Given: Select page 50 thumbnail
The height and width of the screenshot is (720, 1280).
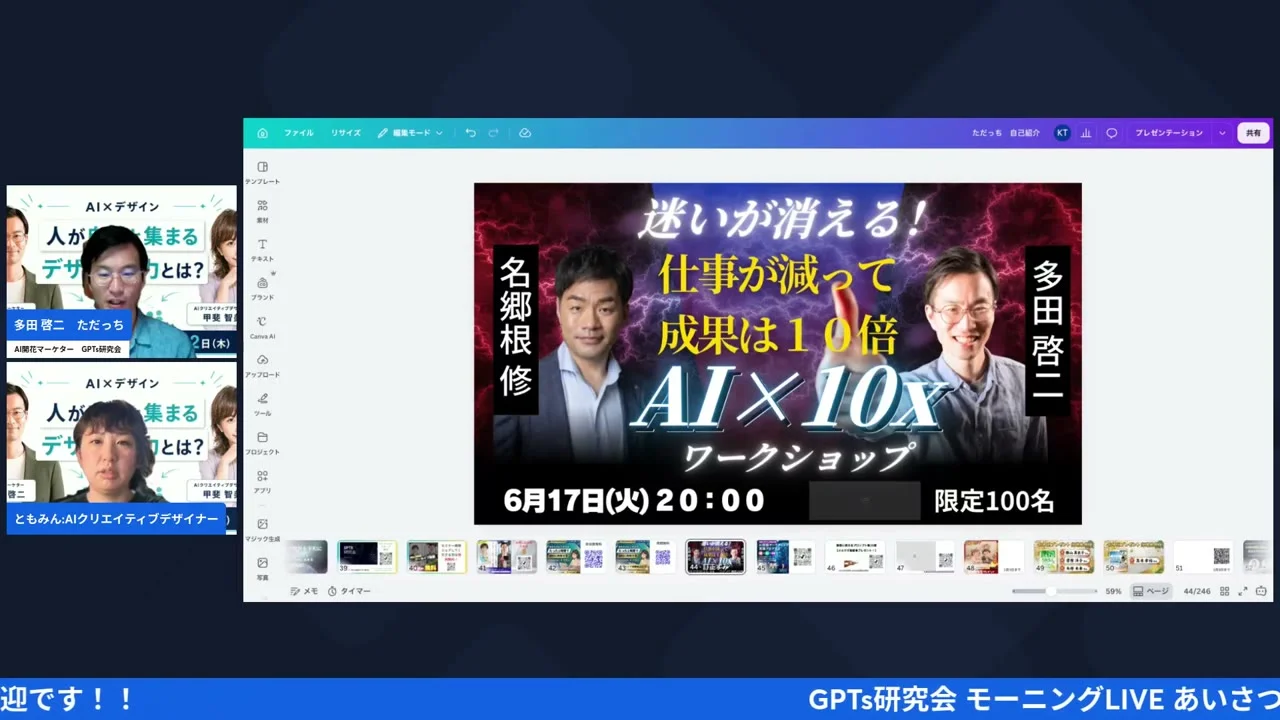Looking at the screenshot, I should tap(1133, 557).
